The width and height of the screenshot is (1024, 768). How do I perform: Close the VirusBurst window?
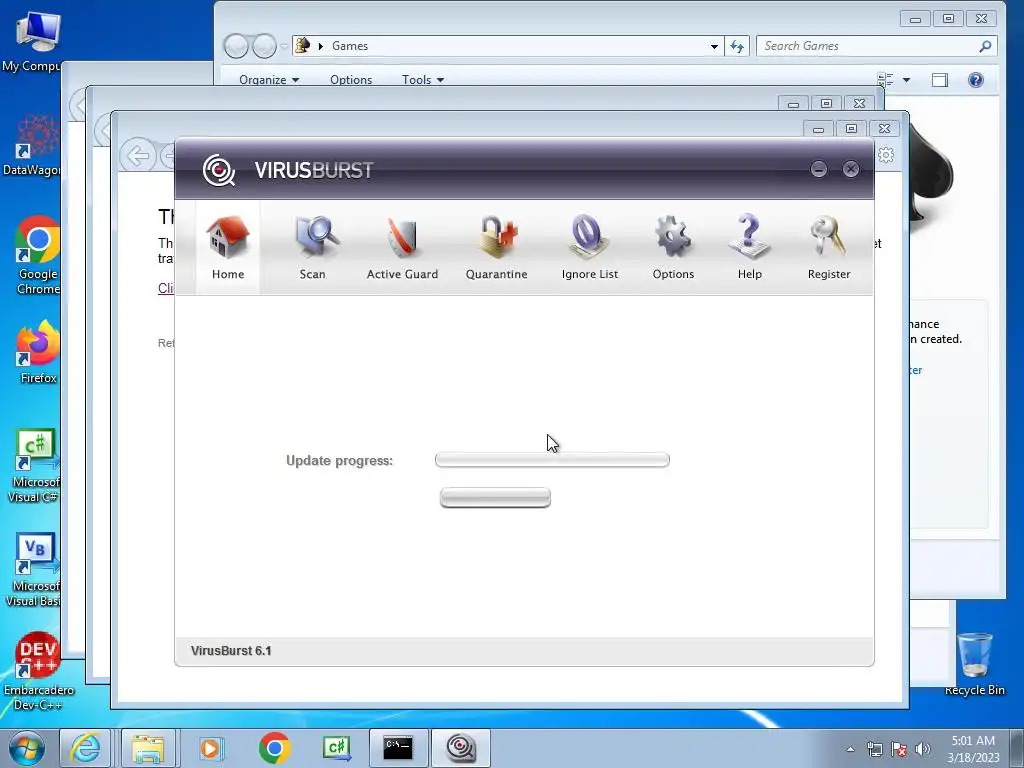click(x=851, y=169)
